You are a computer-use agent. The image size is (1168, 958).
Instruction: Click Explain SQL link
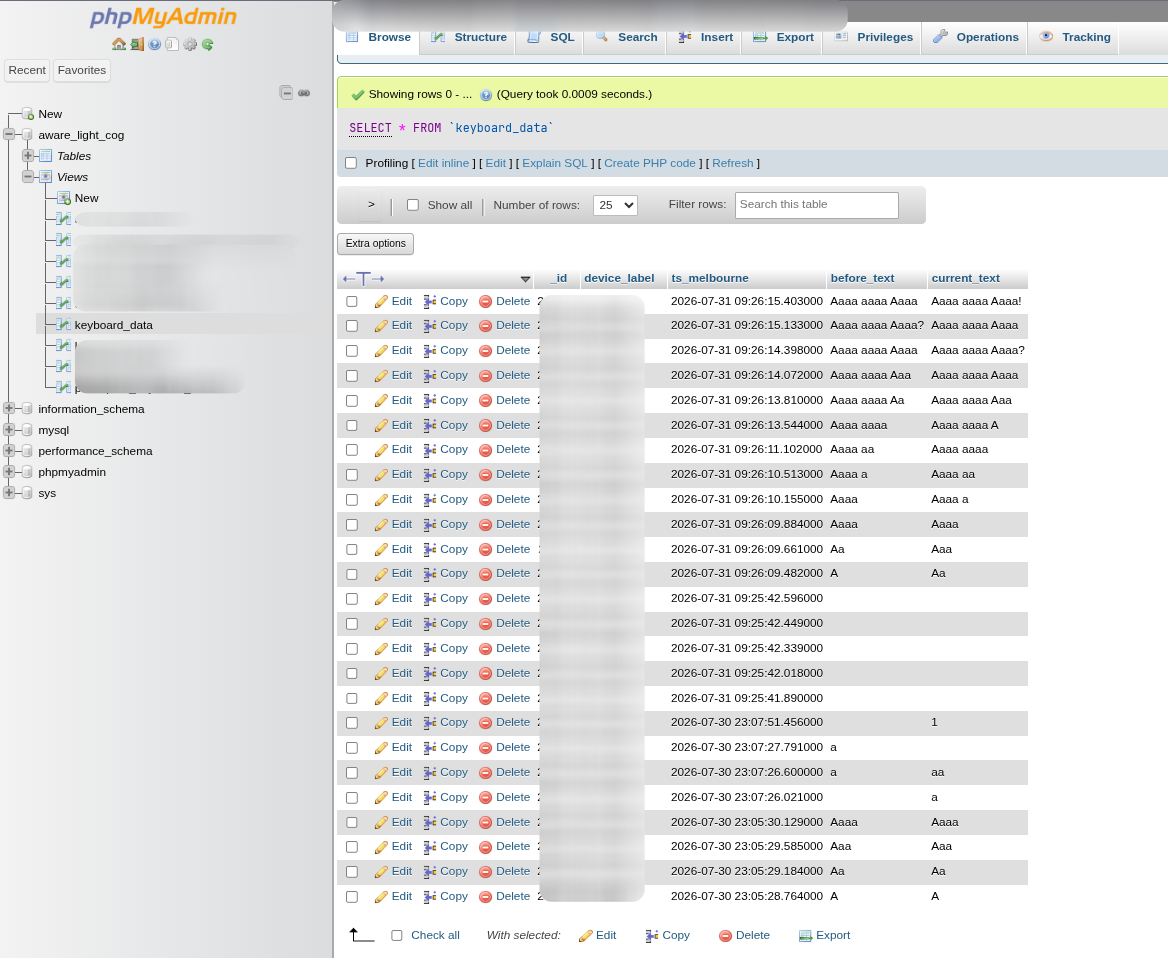(555, 163)
